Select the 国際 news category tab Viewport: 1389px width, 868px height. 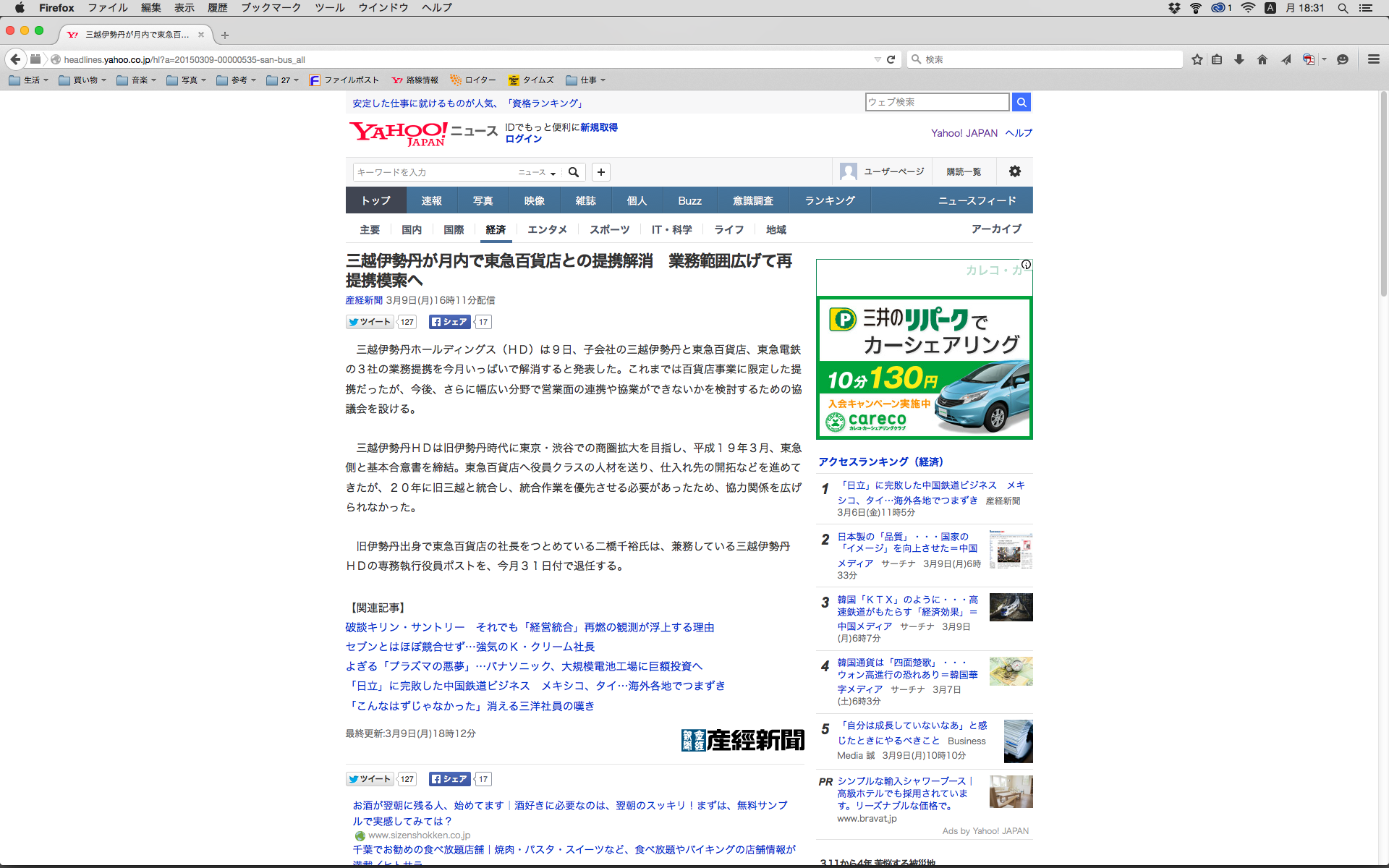click(454, 229)
